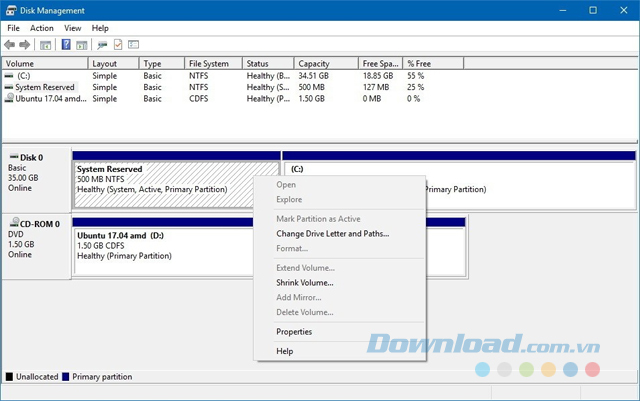Click the CD-ROM 0 disc drive icon
Image resolution: width=640 pixels, height=401 pixels.
coord(14,223)
